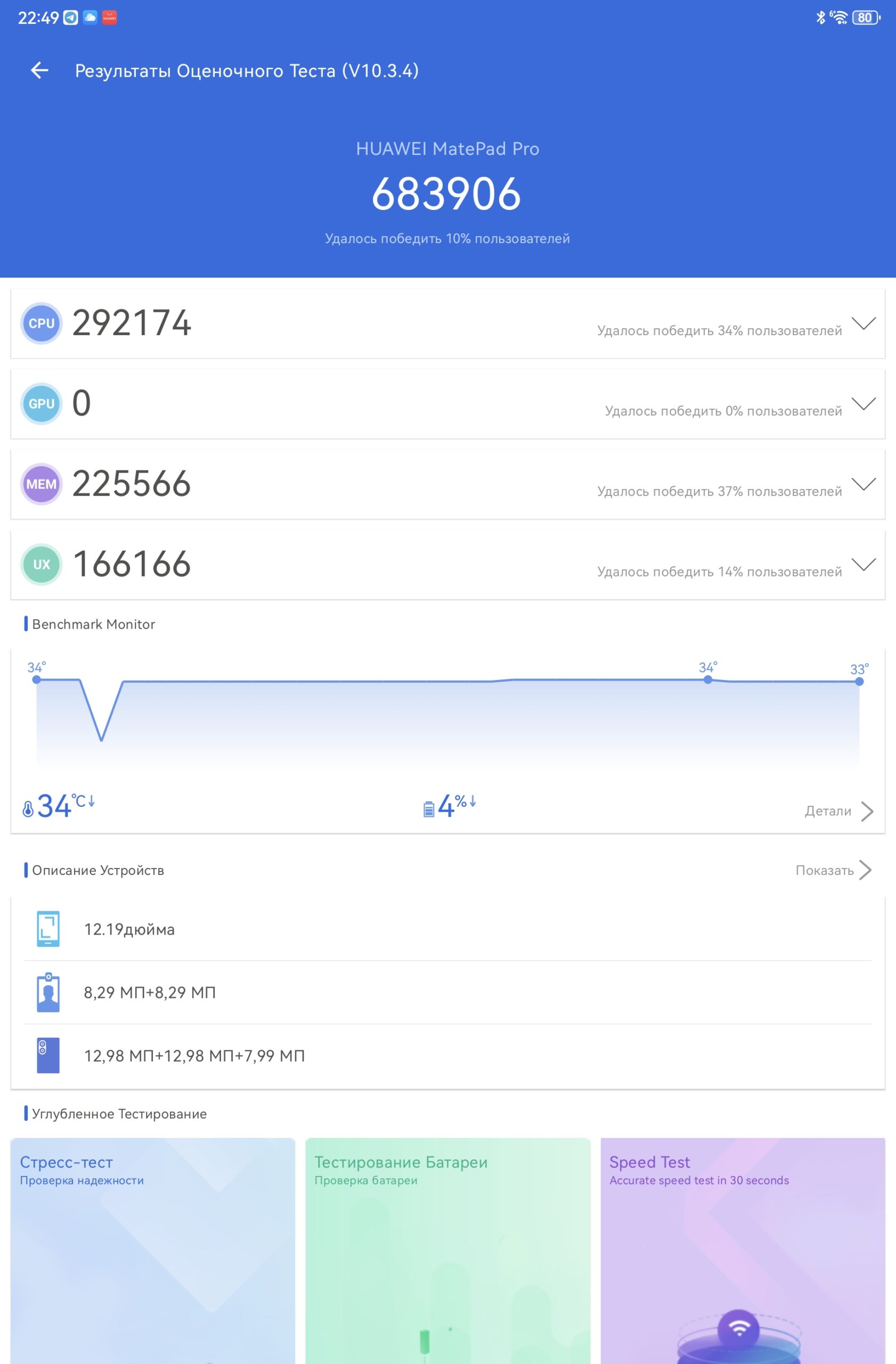Expand the GPU score details chevron

(x=864, y=403)
